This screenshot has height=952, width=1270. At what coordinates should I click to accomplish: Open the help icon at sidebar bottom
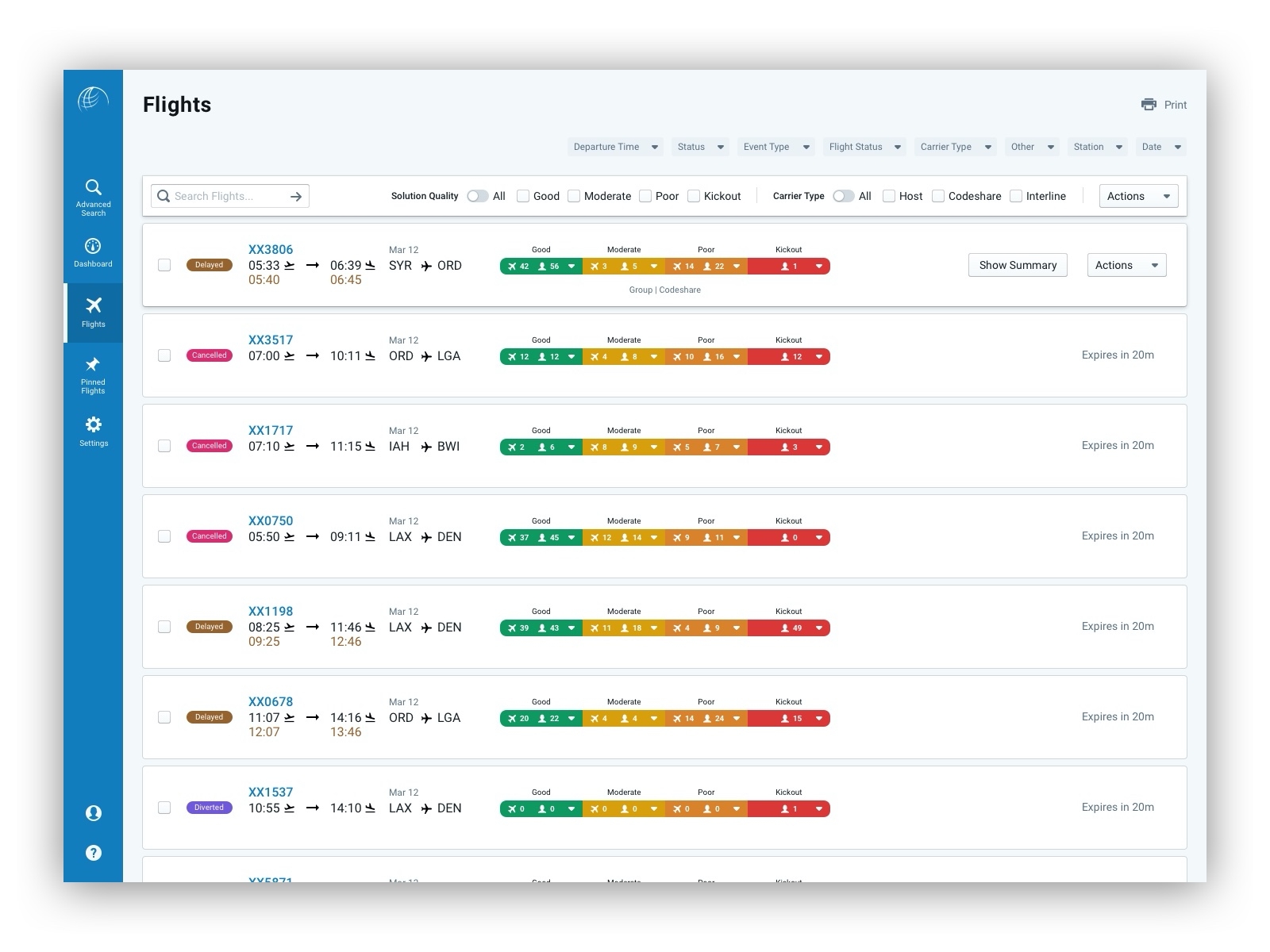(x=93, y=852)
